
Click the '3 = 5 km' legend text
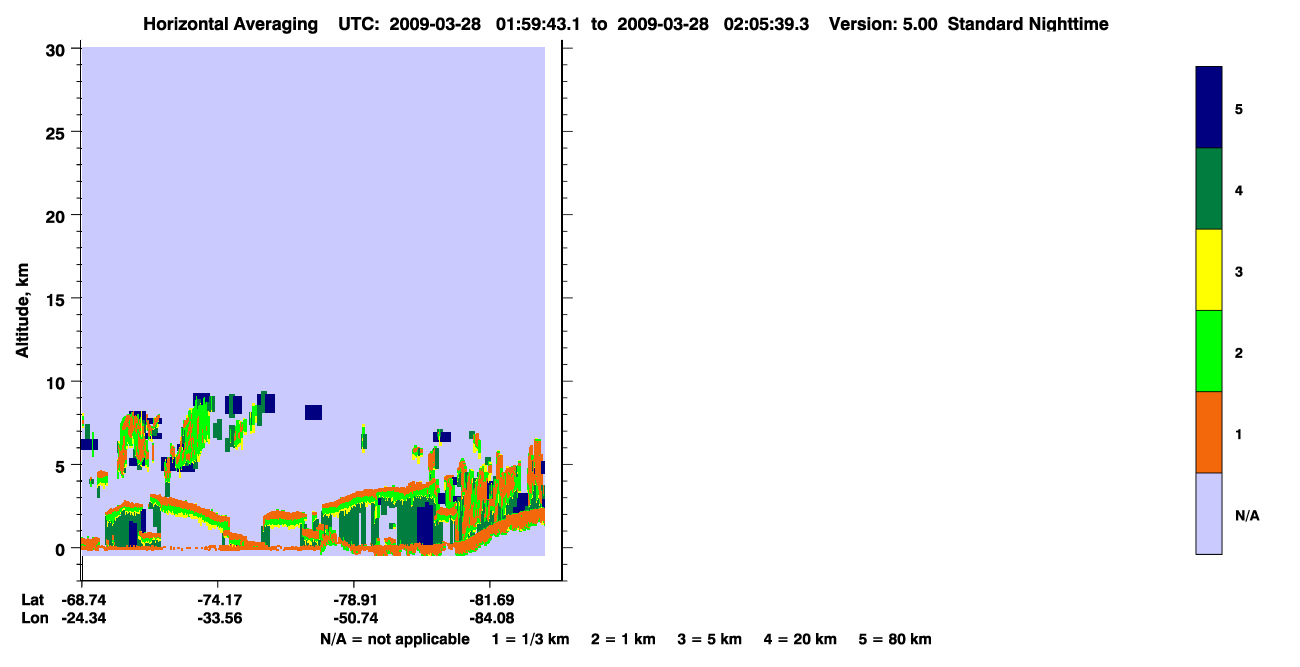click(x=710, y=640)
